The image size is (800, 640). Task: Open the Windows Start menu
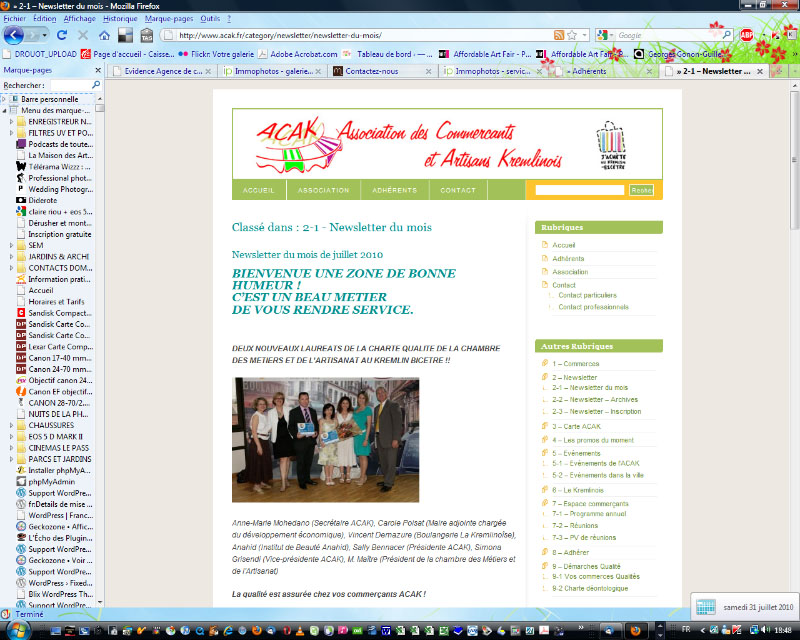[x=19, y=629]
